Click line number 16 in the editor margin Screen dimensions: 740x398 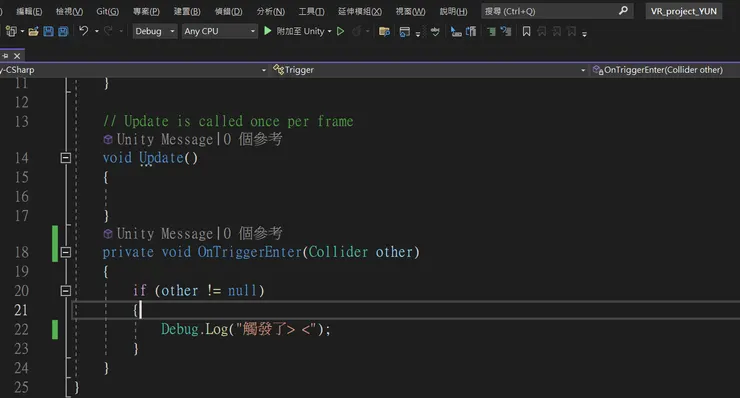[x=21, y=196]
